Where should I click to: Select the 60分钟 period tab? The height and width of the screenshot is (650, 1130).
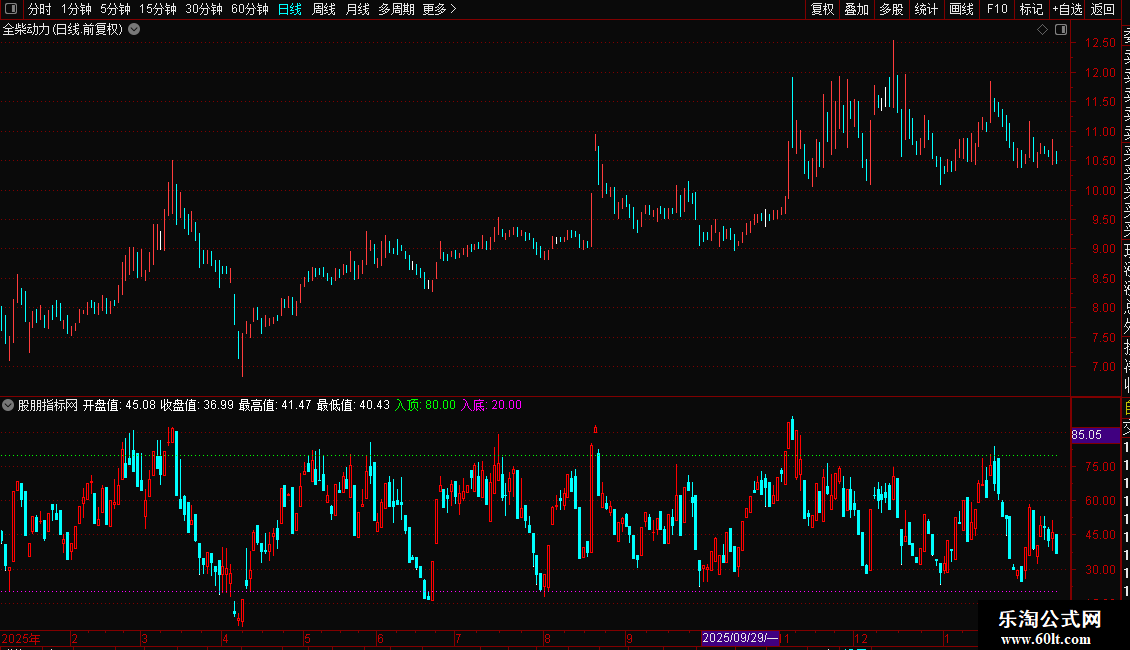point(250,9)
